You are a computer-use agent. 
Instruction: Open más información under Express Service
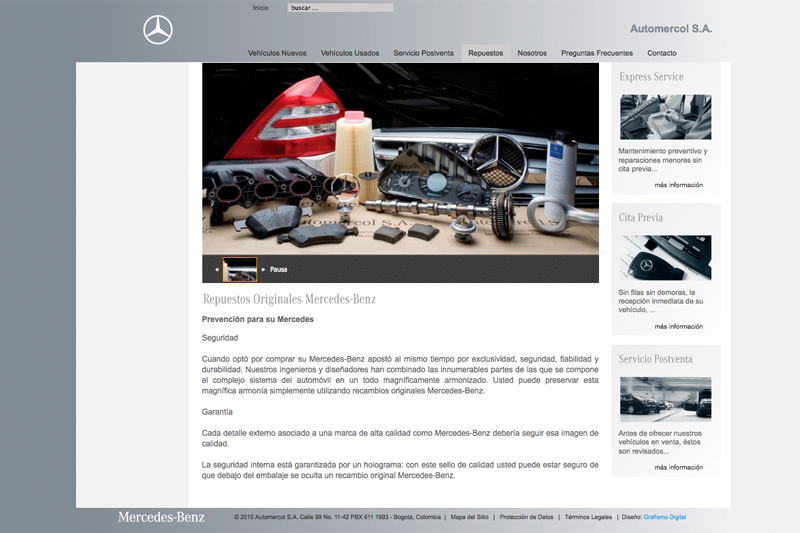pyautogui.click(x=679, y=185)
